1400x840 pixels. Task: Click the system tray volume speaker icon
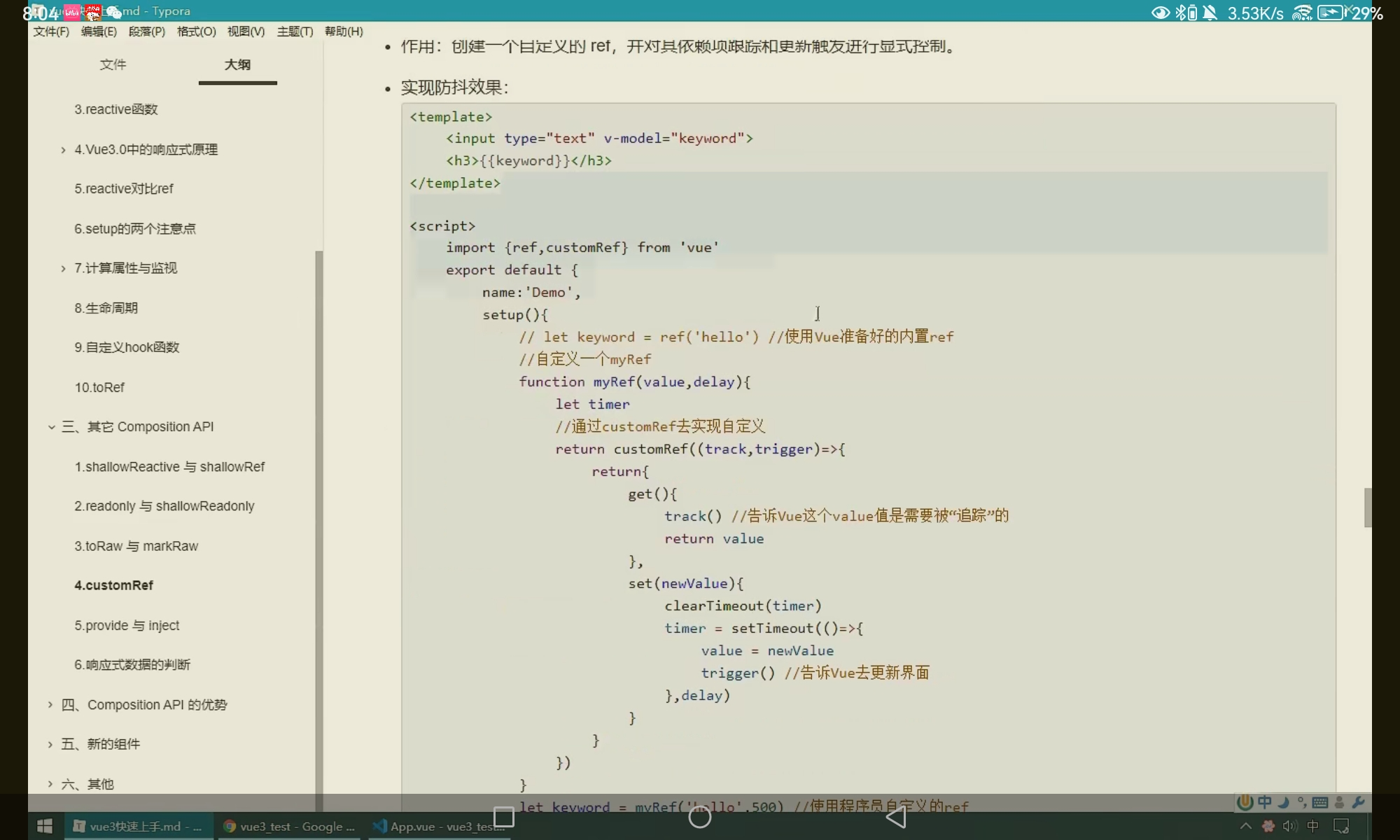coord(1289,827)
